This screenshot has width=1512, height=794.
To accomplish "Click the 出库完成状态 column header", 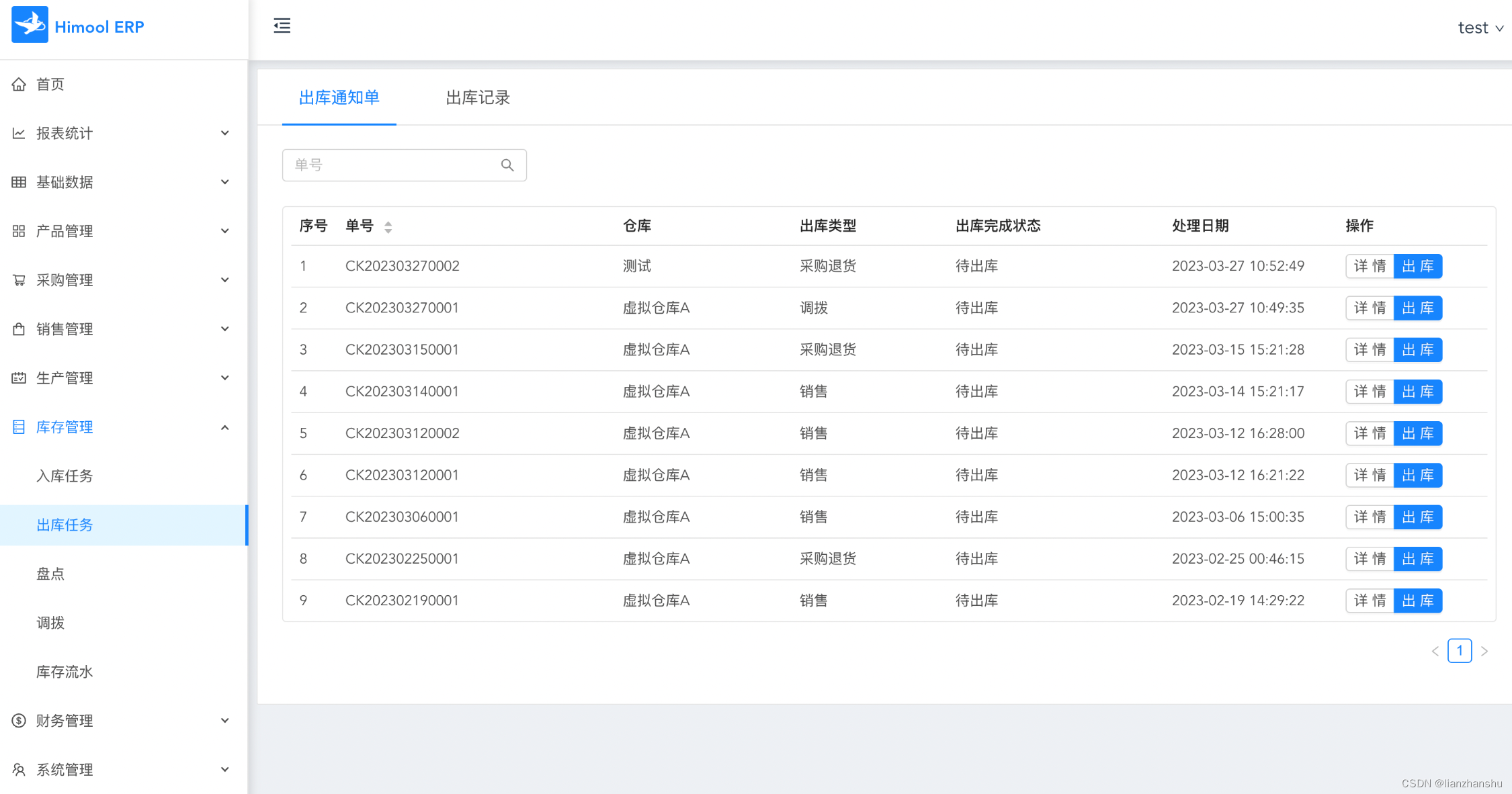I will point(998,226).
